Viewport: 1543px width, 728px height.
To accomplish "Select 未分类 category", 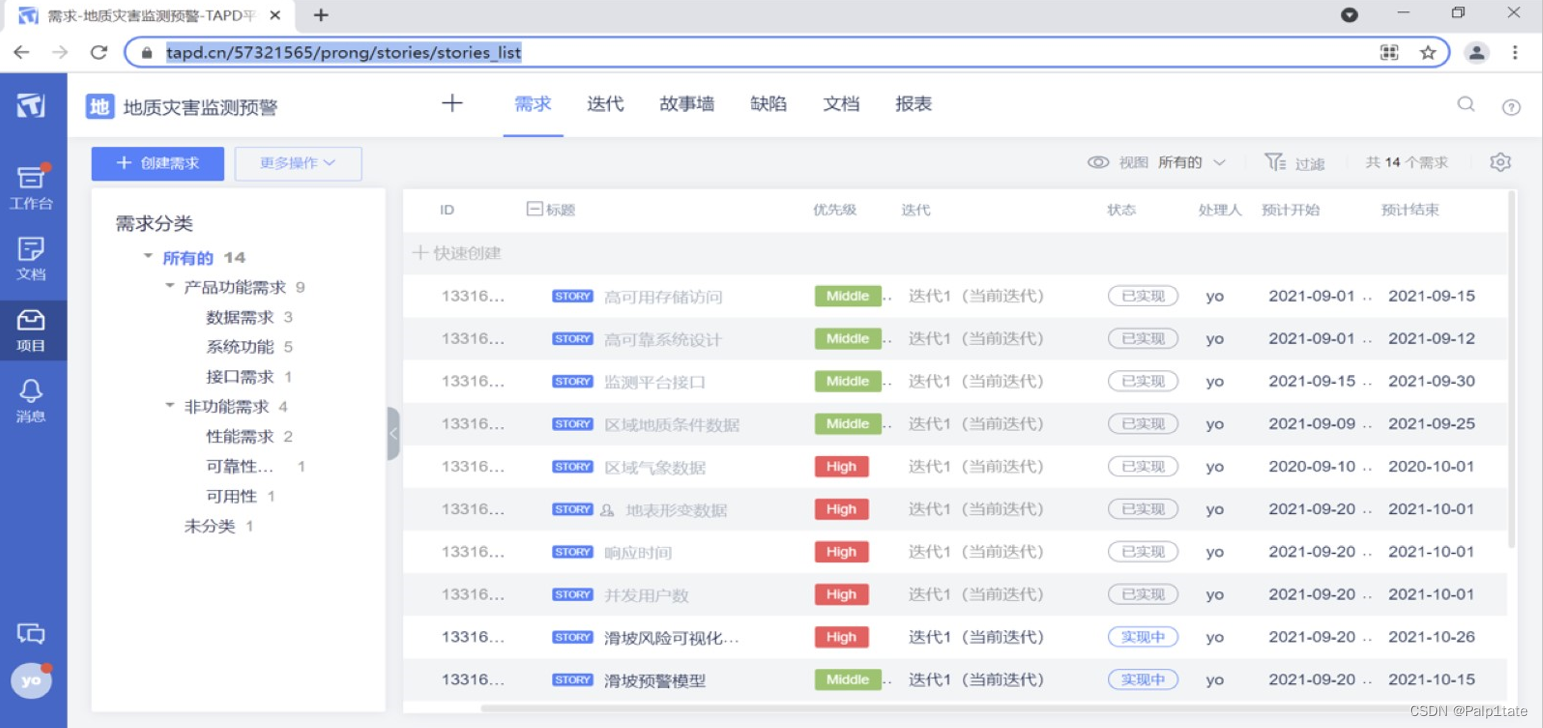I will coord(210,526).
